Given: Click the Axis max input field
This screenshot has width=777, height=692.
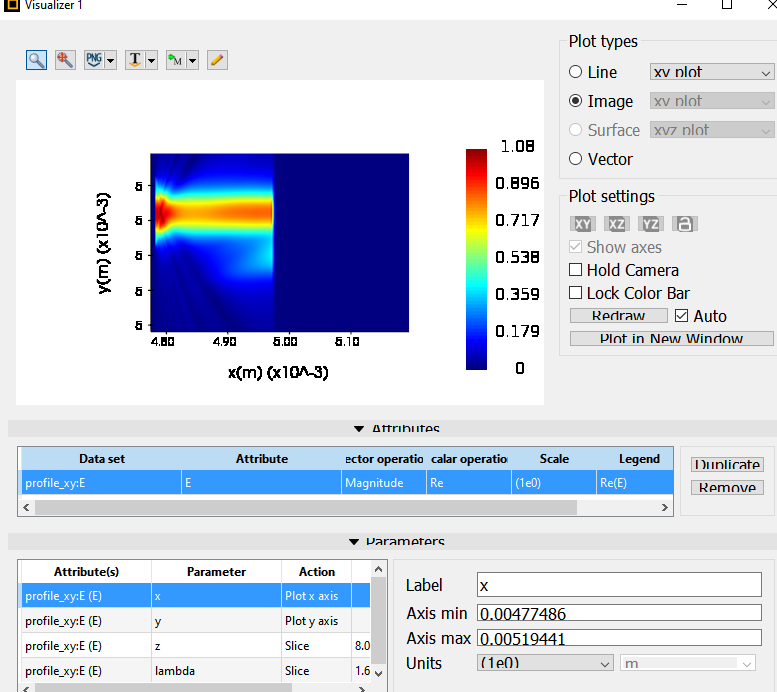Looking at the screenshot, I should coord(619,637).
